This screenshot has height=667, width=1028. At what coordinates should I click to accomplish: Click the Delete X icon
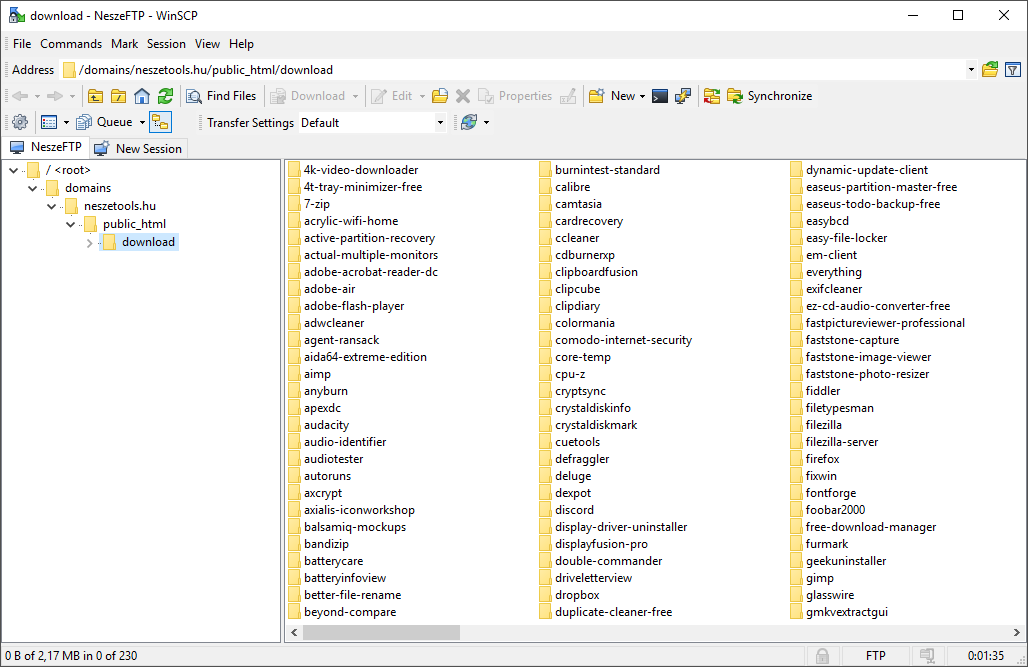tap(463, 96)
